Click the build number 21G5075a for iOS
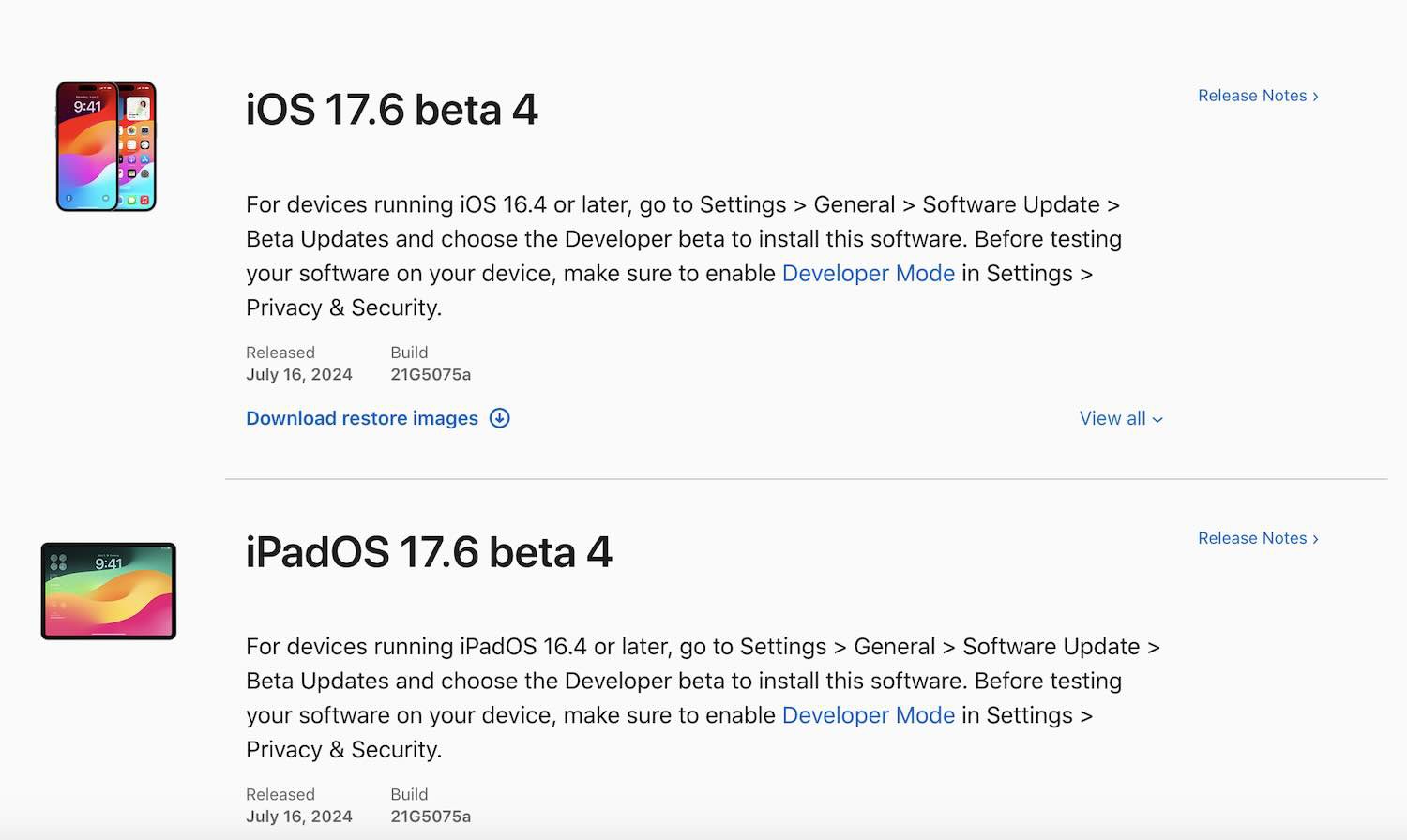Viewport: 1407px width, 840px height. pos(431,373)
